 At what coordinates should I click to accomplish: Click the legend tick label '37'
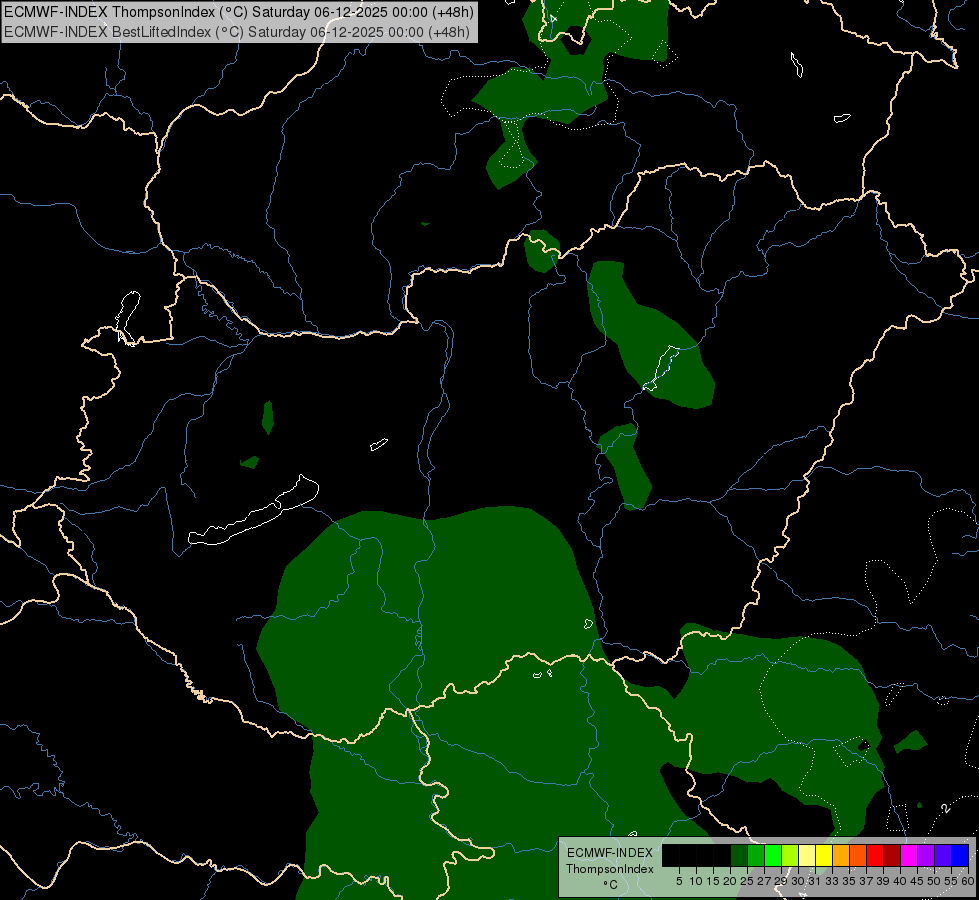(x=866, y=881)
